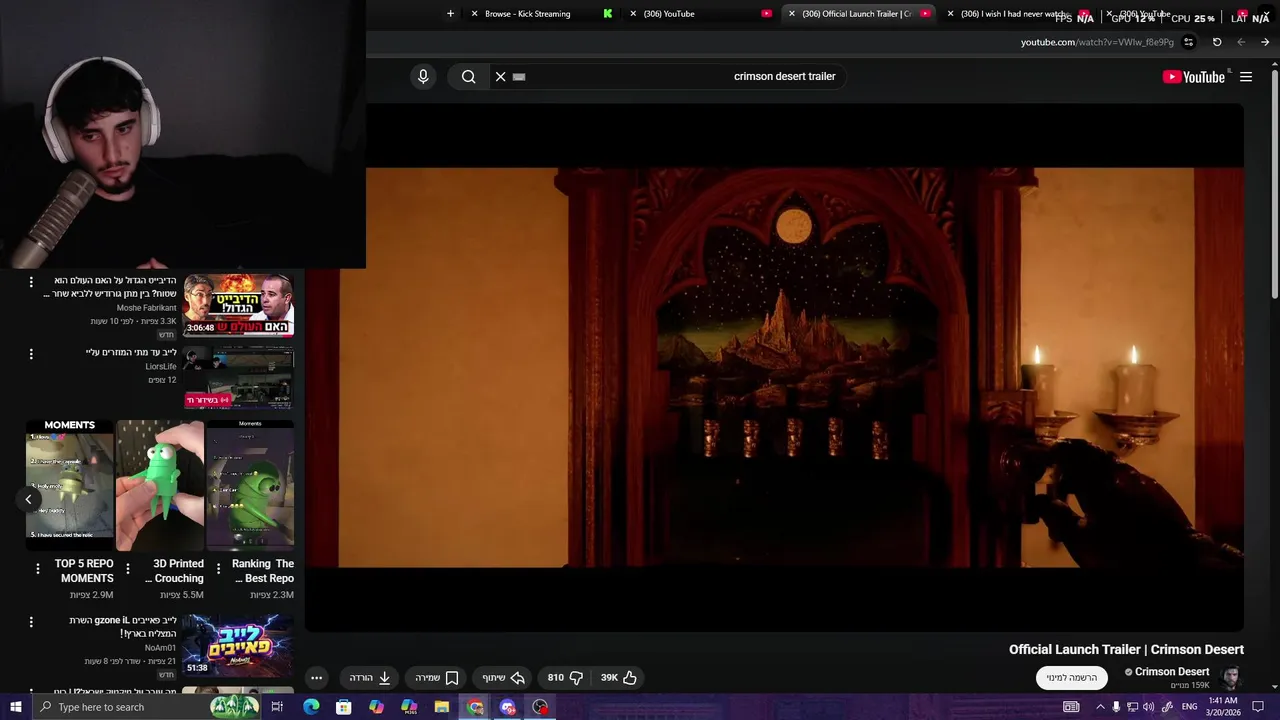The image size is (1280, 720).
Task: Like the video (39K thumbs up)
Action: pyautogui.click(x=618, y=677)
